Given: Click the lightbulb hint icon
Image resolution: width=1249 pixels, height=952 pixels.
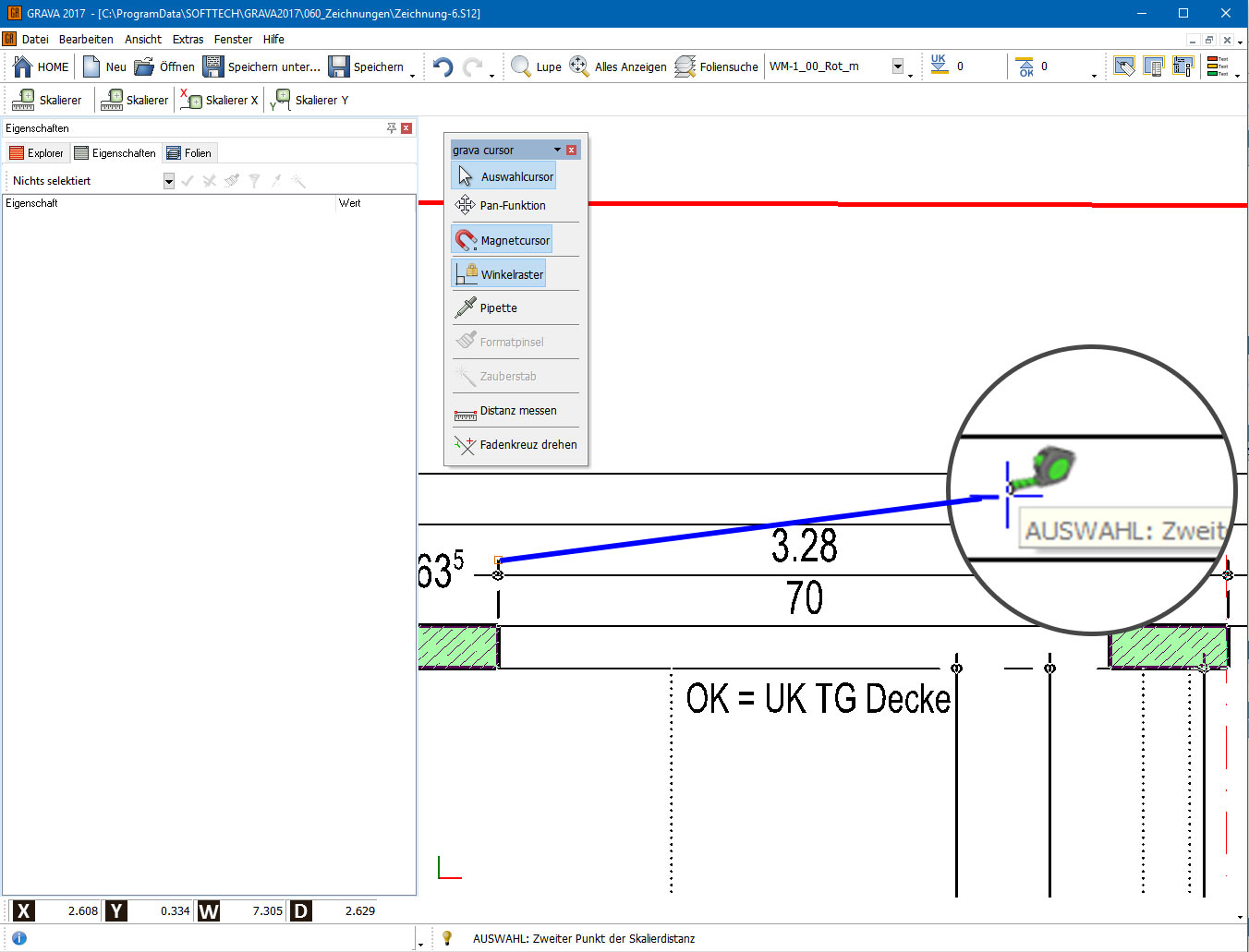Looking at the screenshot, I should point(447,938).
